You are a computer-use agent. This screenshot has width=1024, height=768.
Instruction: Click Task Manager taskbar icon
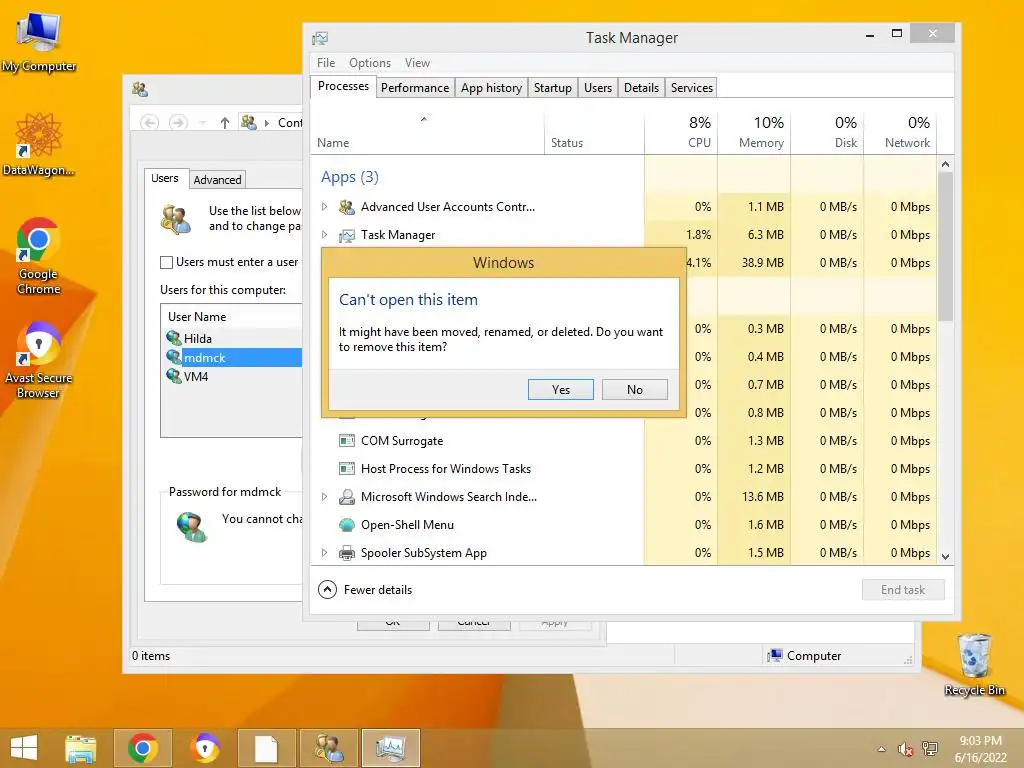(x=391, y=748)
